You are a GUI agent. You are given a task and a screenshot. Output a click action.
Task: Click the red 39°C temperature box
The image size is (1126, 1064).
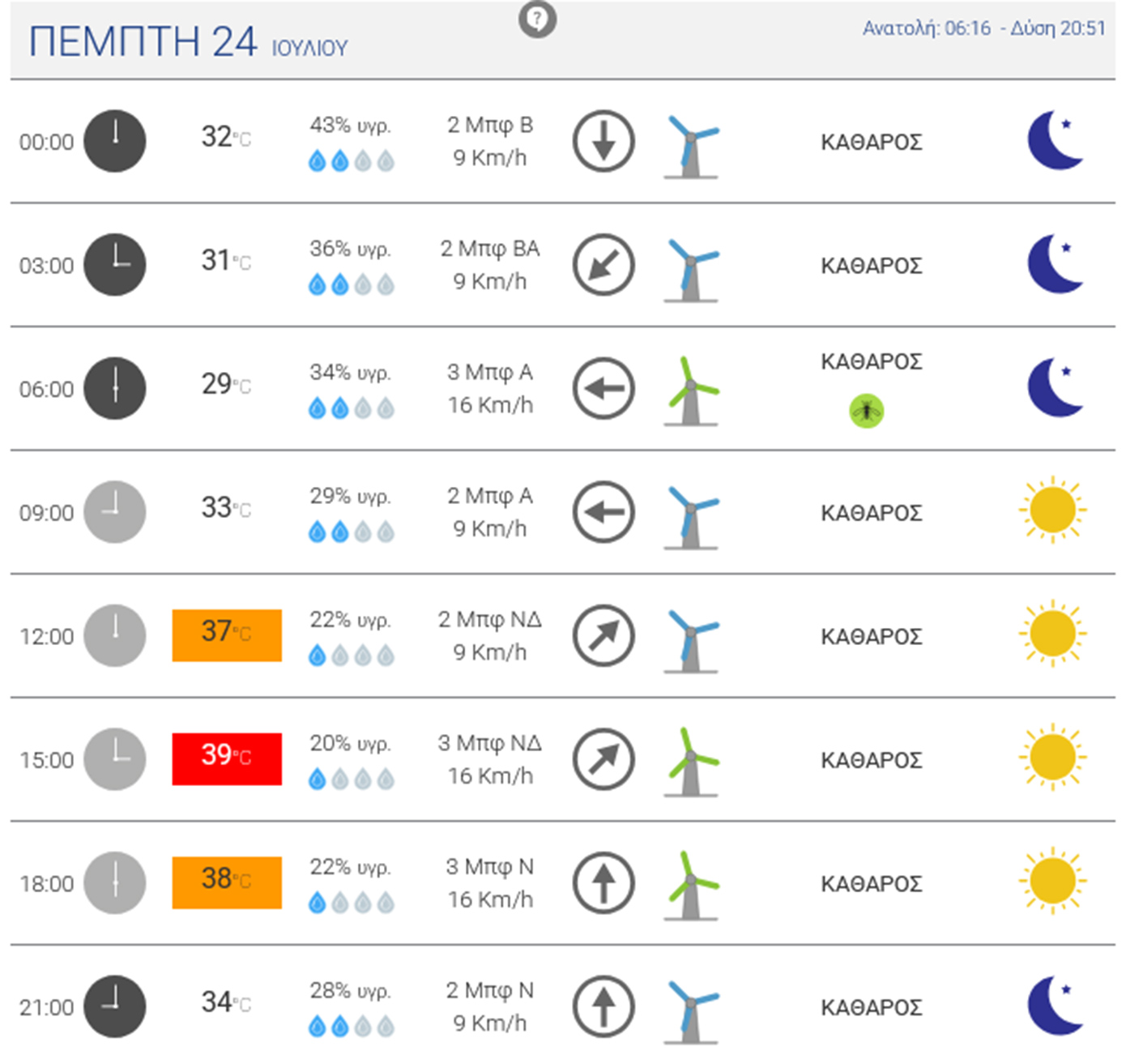(227, 759)
